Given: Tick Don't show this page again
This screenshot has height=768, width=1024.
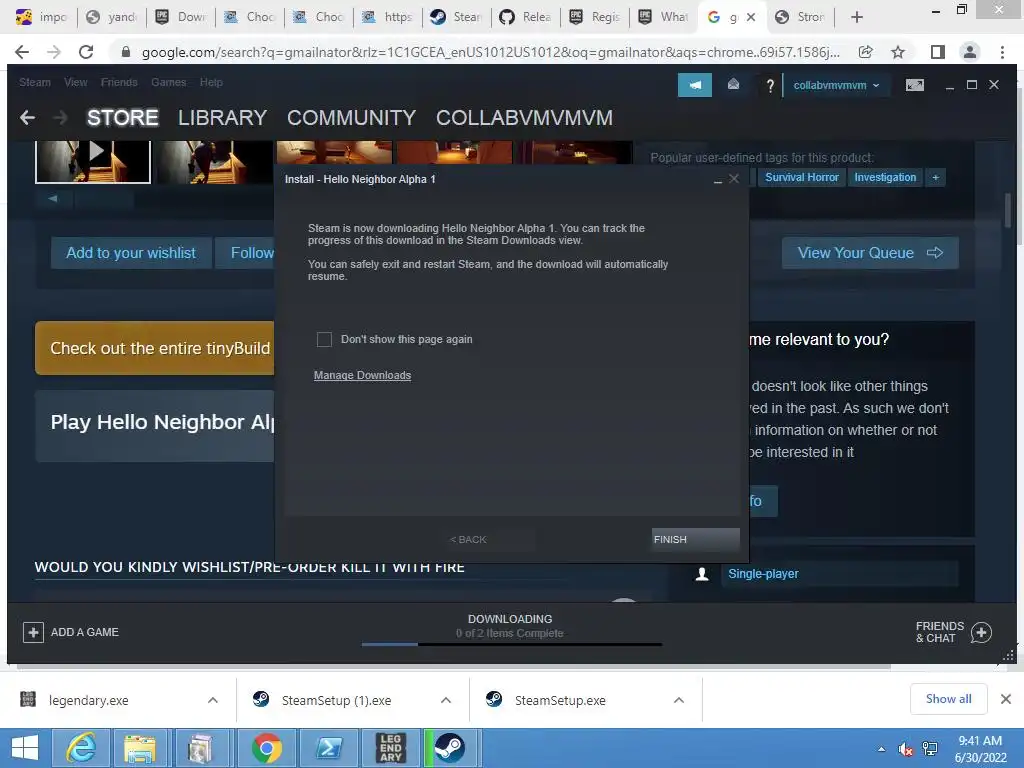Looking at the screenshot, I should (324, 340).
